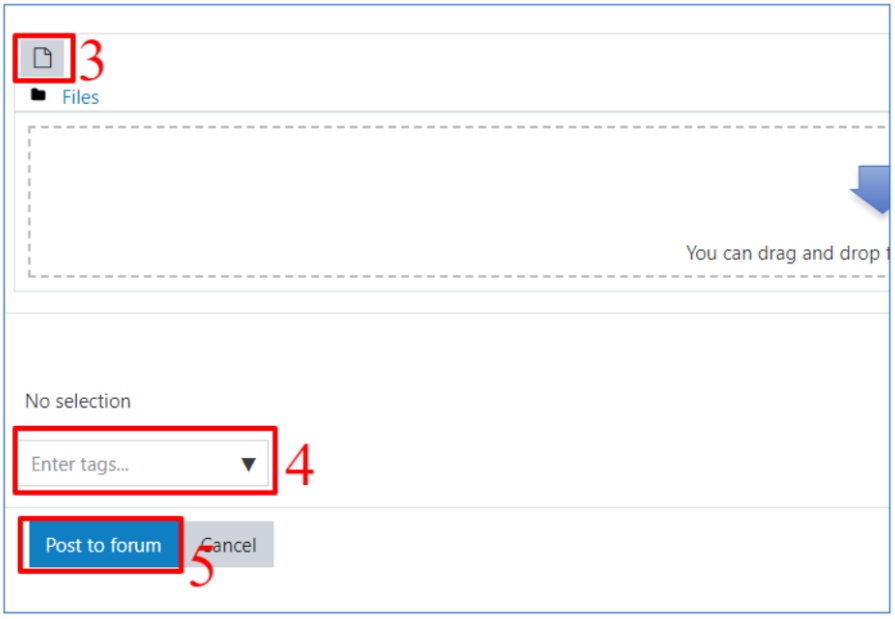Expand the tags dropdown arrow
Screen dimensions: 895x619
coord(249,464)
